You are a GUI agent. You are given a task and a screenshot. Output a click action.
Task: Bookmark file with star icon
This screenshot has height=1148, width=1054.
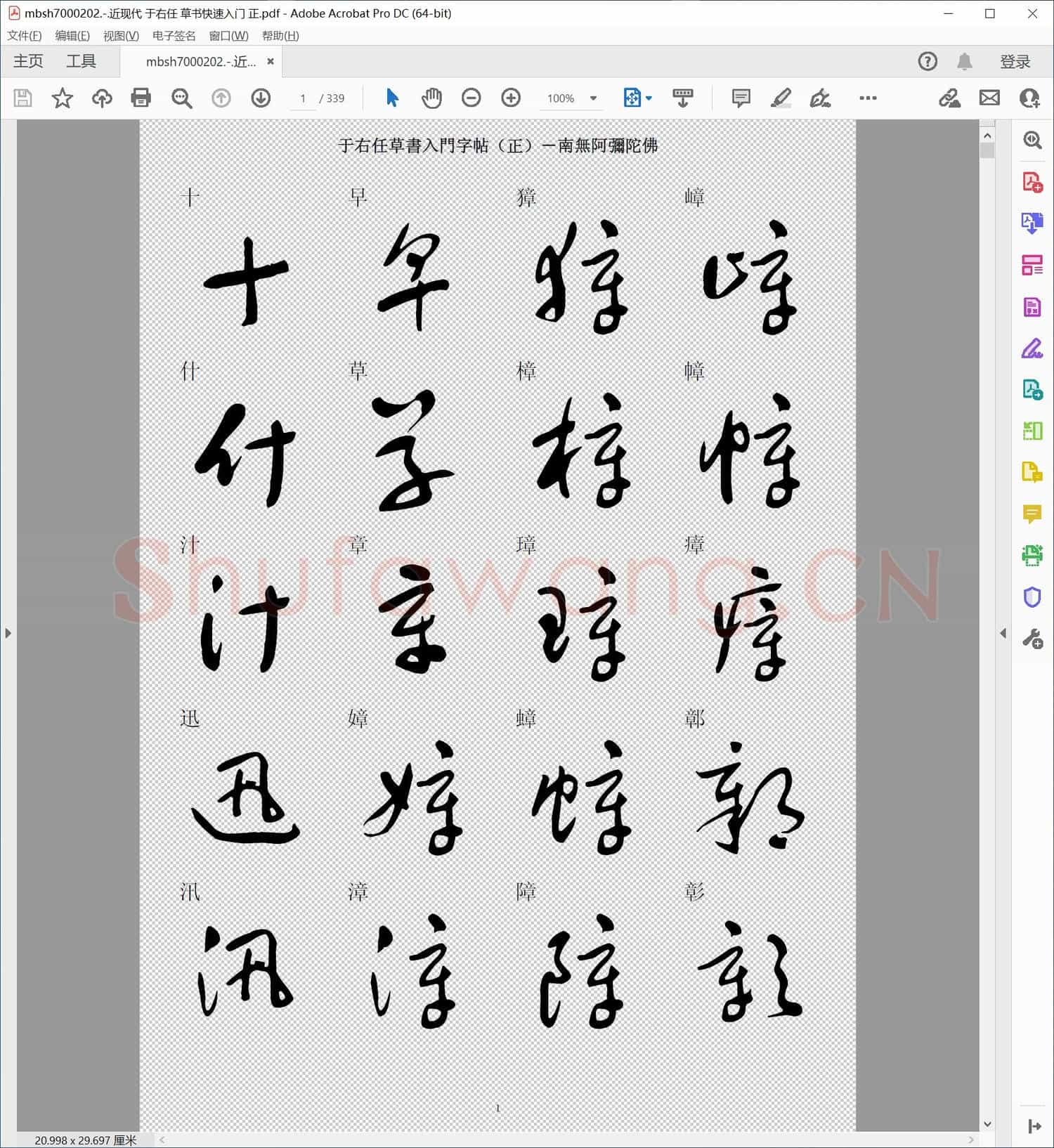point(63,98)
